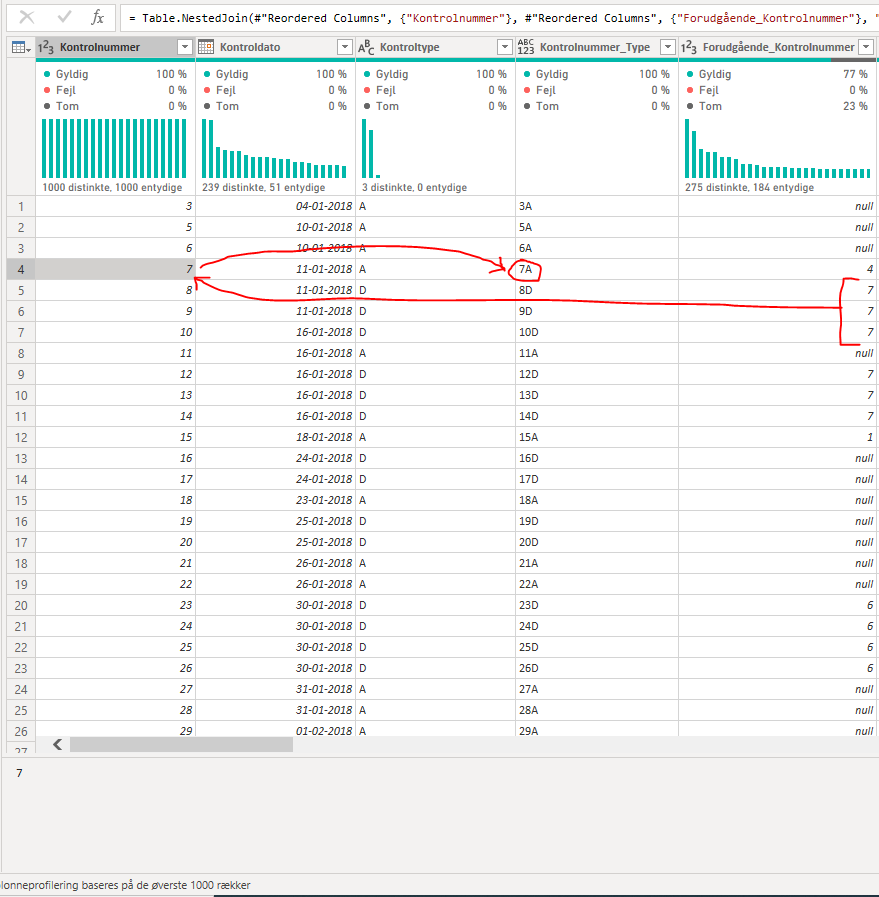
Task: Open filter dropdown for Kontroltype column
Action: 505,47
